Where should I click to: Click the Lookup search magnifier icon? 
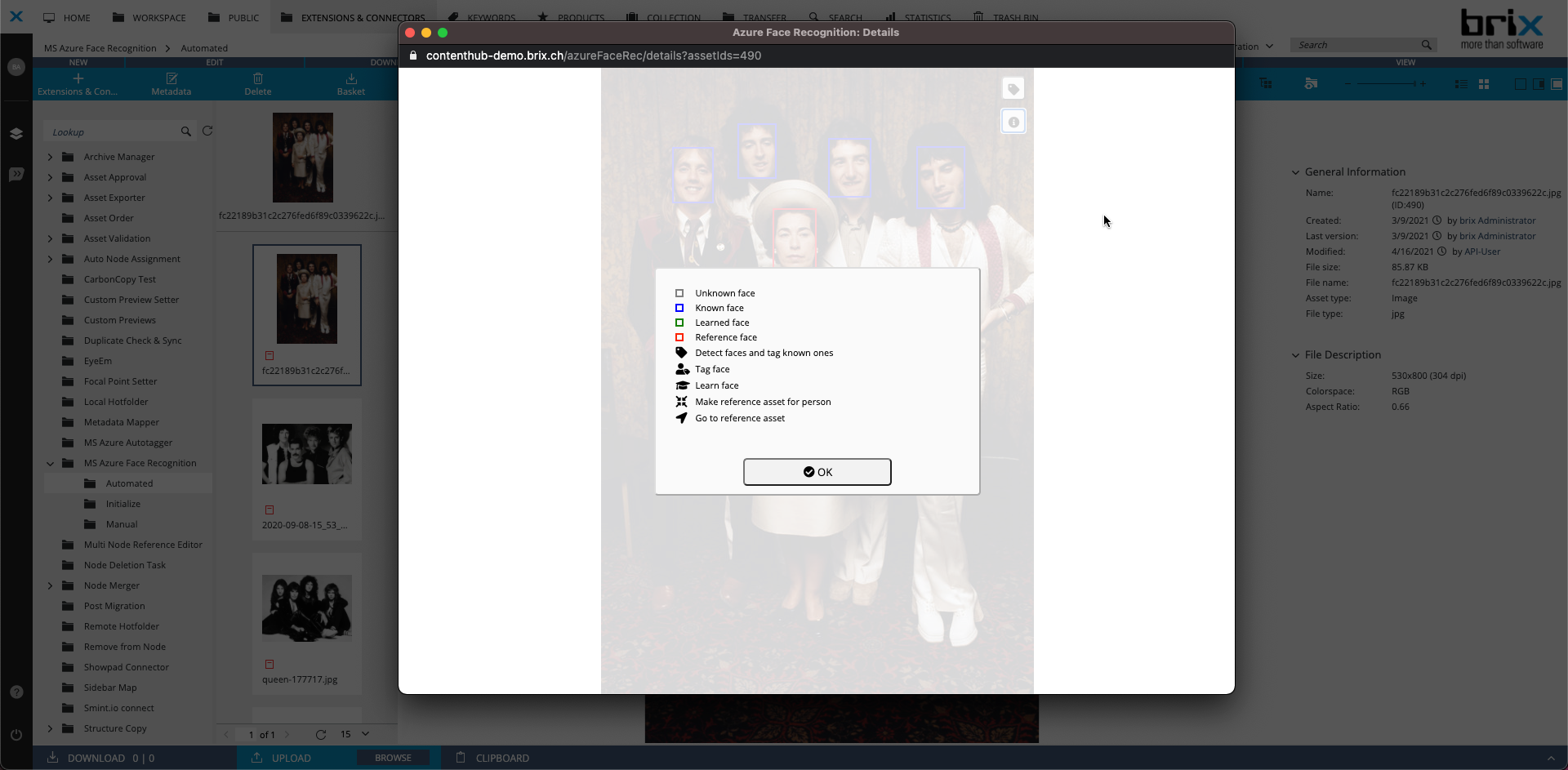[x=186, y=131]
